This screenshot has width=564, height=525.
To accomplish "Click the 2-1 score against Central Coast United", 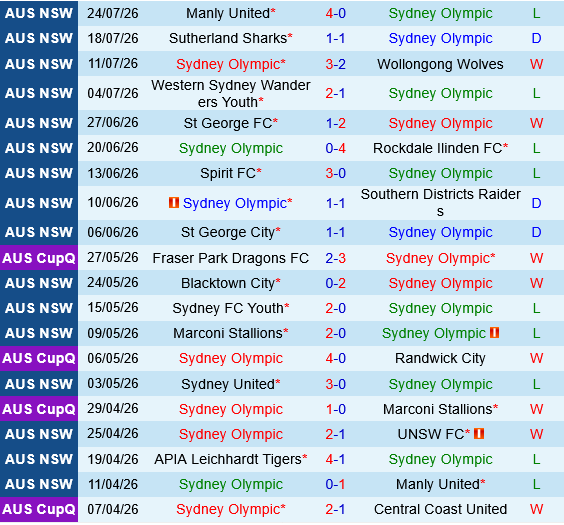I will (x=336, y=509).
